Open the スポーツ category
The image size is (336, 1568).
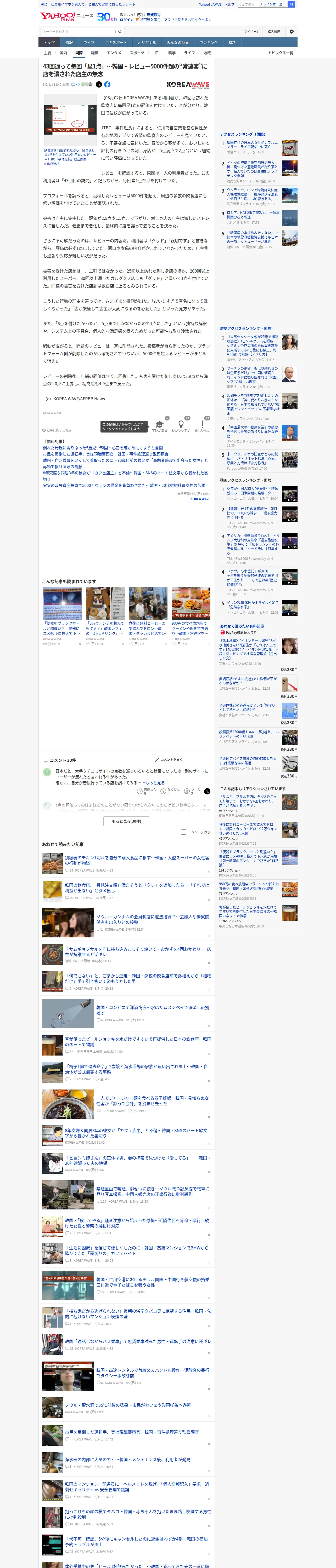tap(137, 53)
